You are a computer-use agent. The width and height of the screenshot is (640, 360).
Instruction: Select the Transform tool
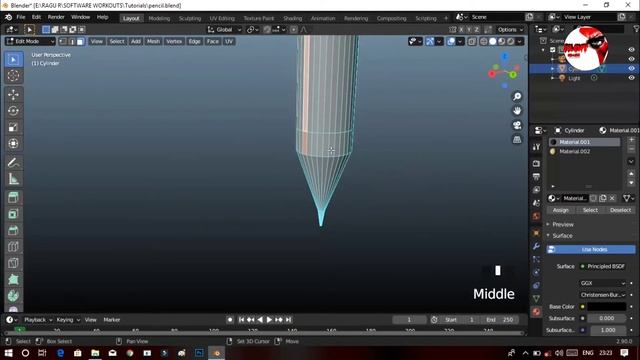13,144
